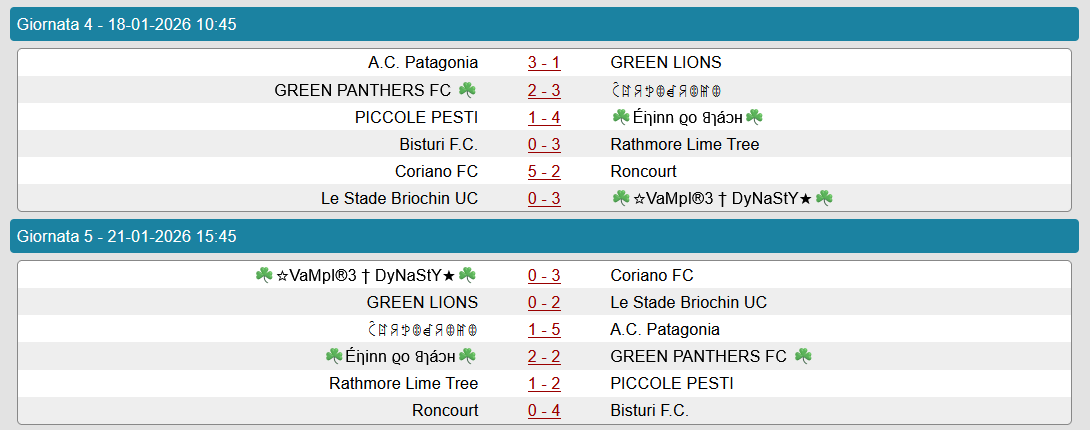The width and height of the screenshot is (1090, 430).
Task: Click shamrock before VaMpI®3 DyNaStY in Giornata 5
Action: [264, 275]
